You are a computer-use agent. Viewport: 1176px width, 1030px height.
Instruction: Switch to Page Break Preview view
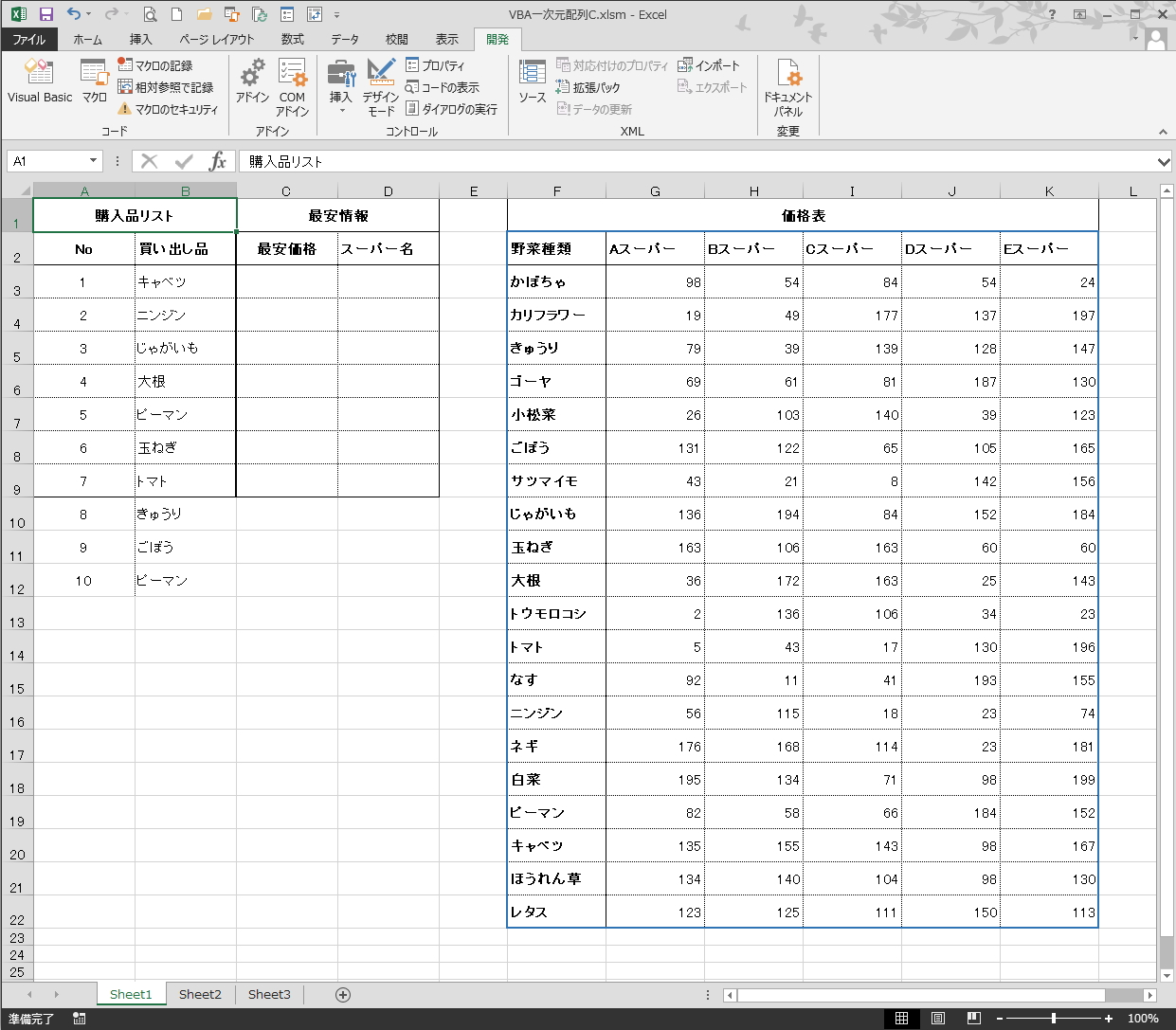coord(973,1019)
